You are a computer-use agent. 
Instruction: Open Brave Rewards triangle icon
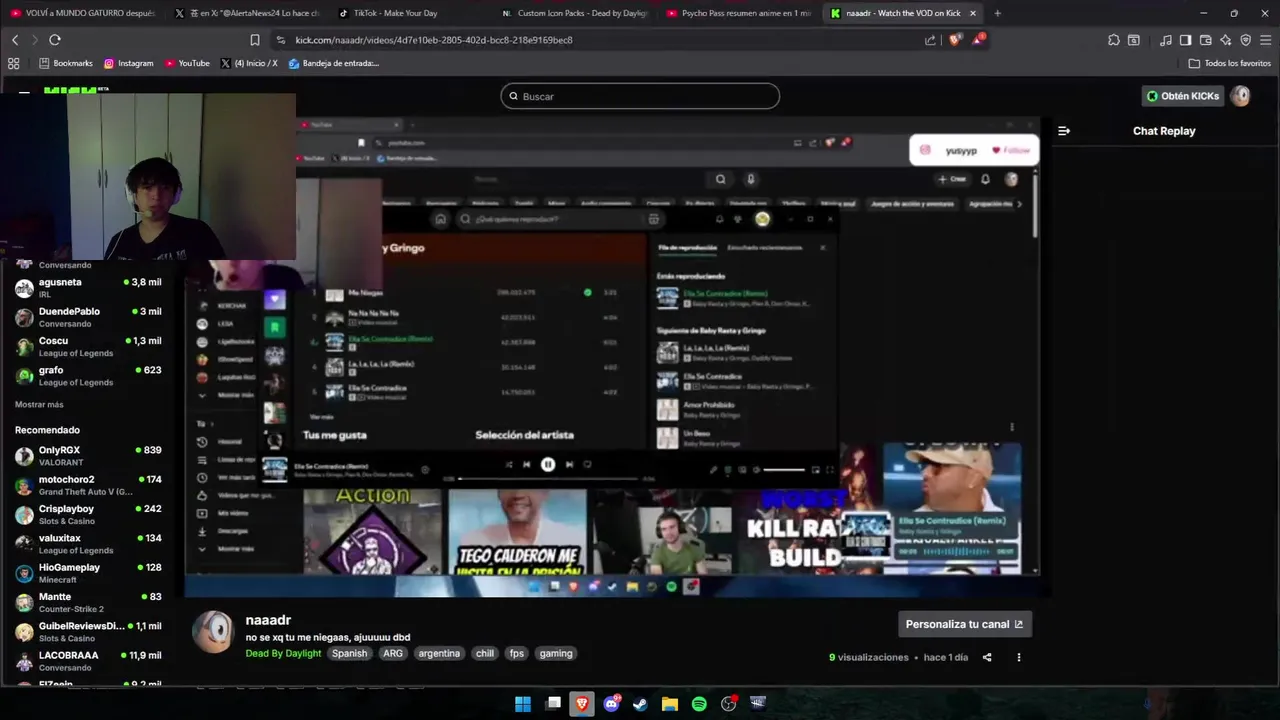(x=977, y=40)
